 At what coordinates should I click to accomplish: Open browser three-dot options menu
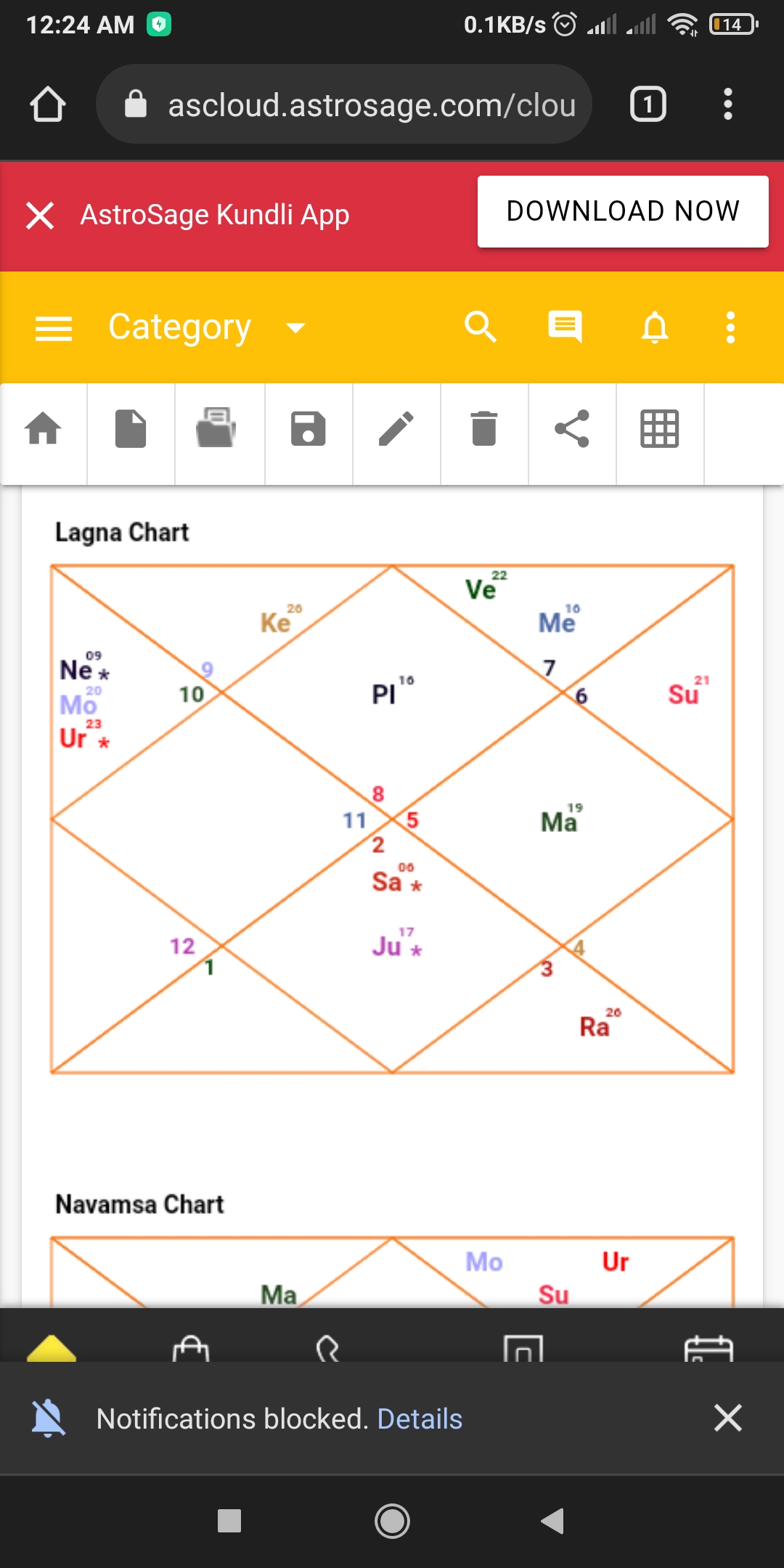pyautogui.click(x=727, y=104)
